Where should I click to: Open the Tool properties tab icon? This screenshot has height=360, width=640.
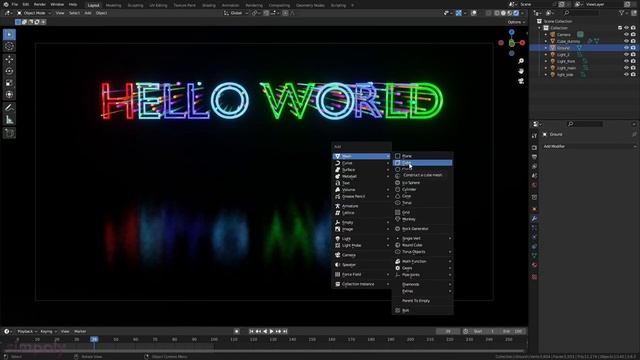tap(534, 136)
